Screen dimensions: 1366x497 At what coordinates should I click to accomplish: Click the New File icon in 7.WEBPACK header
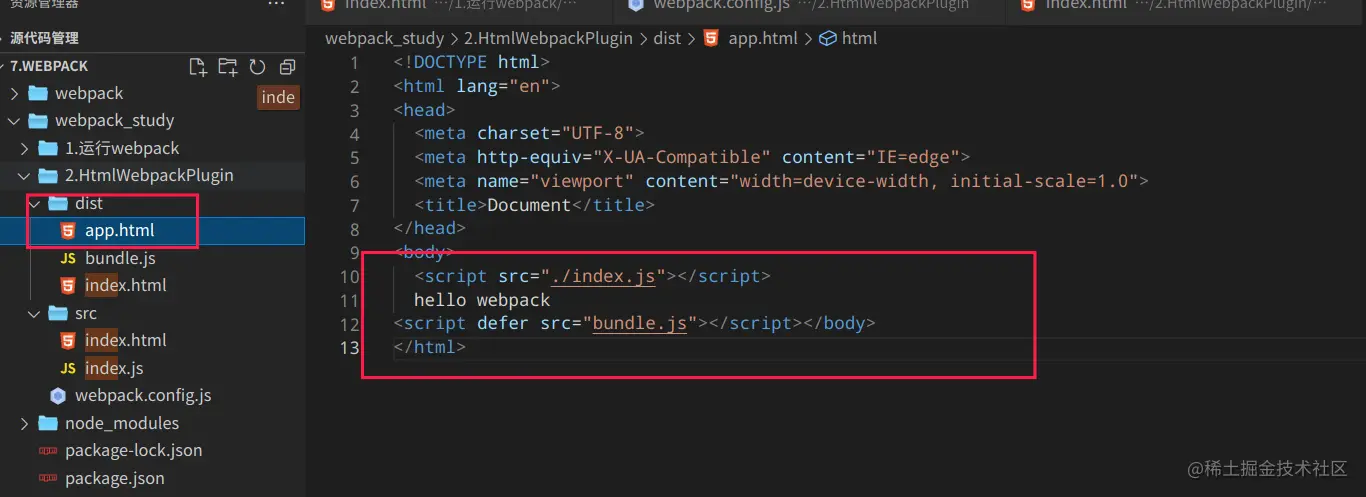pos(198,67)
